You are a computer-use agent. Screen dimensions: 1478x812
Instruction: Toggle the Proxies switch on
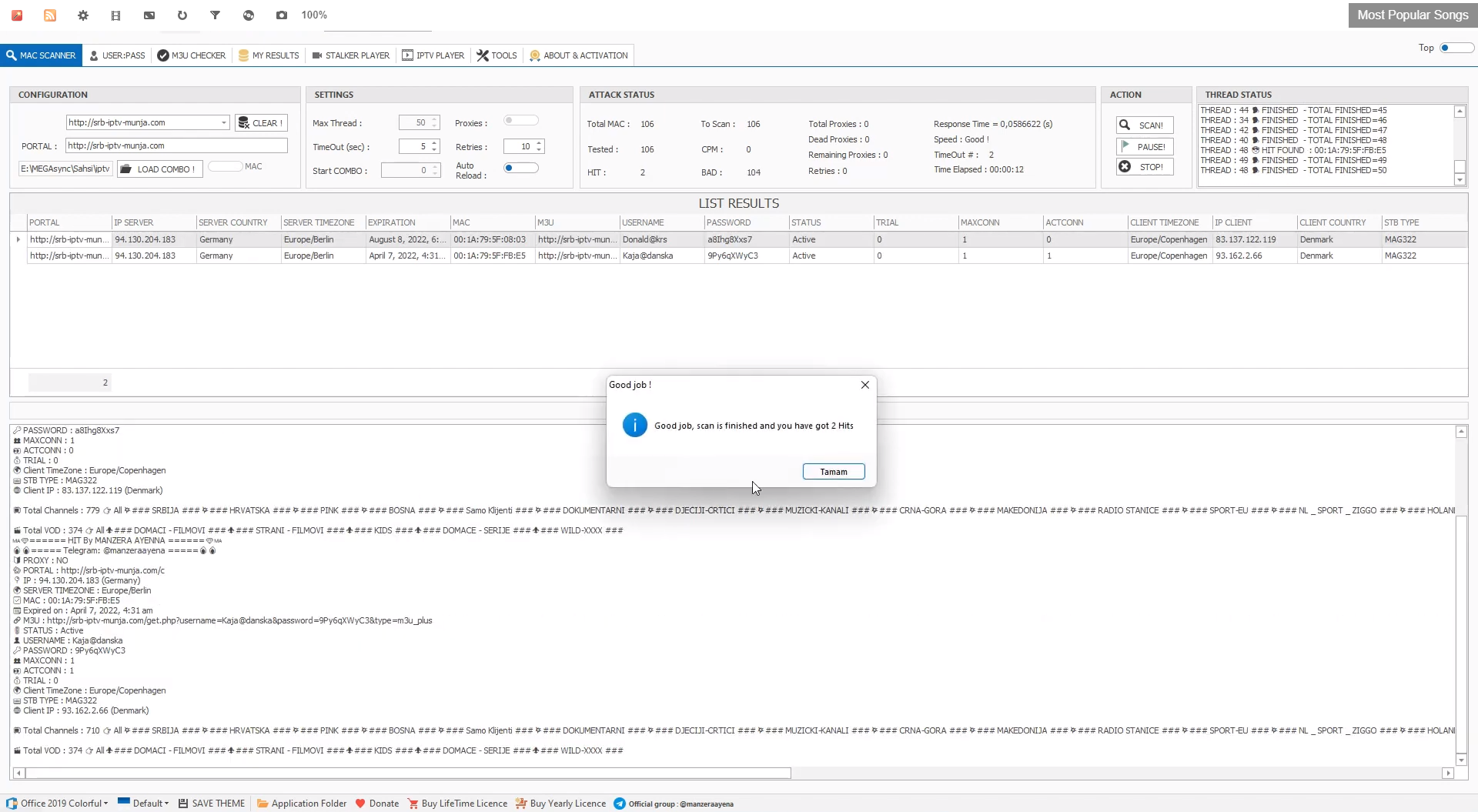(520, 121)
